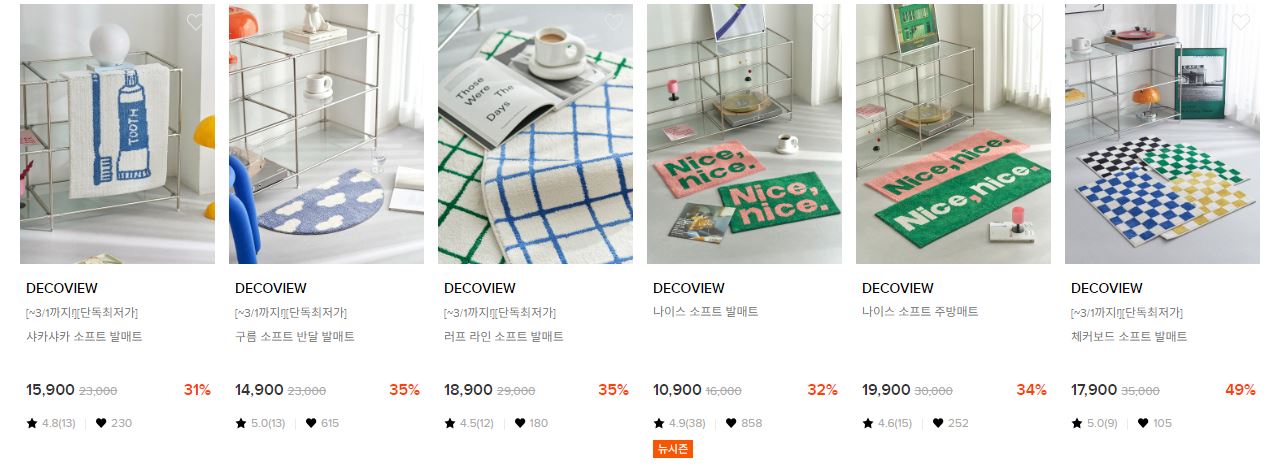Click heart icon next to 858 likes
Screen dimensions: 1273x470
[731, 423]
